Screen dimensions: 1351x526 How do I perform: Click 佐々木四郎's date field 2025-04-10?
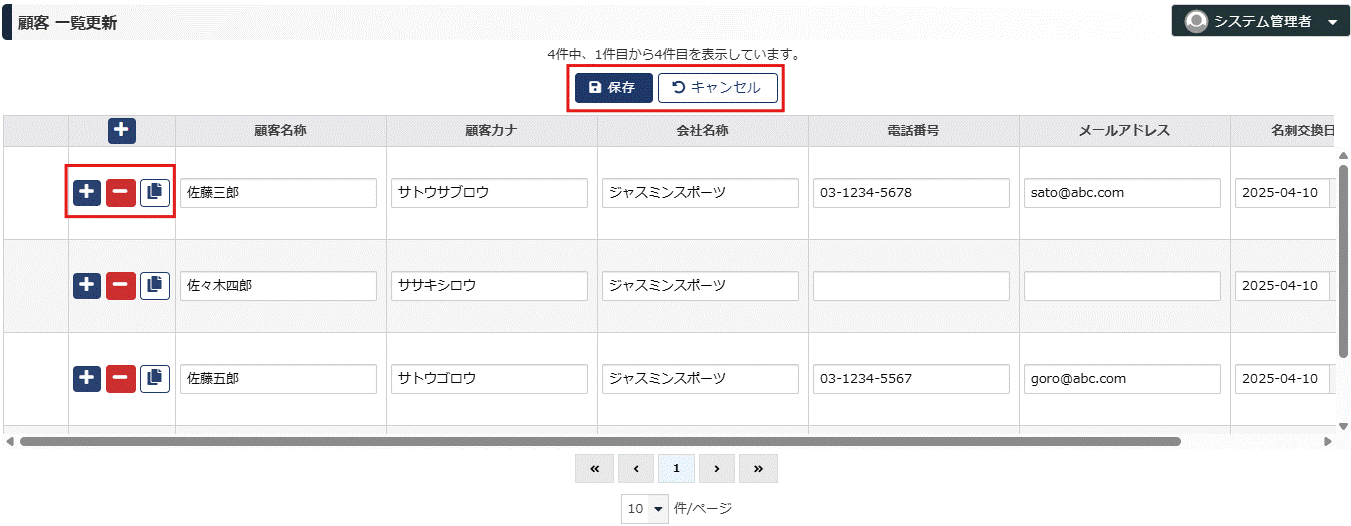1282,286
